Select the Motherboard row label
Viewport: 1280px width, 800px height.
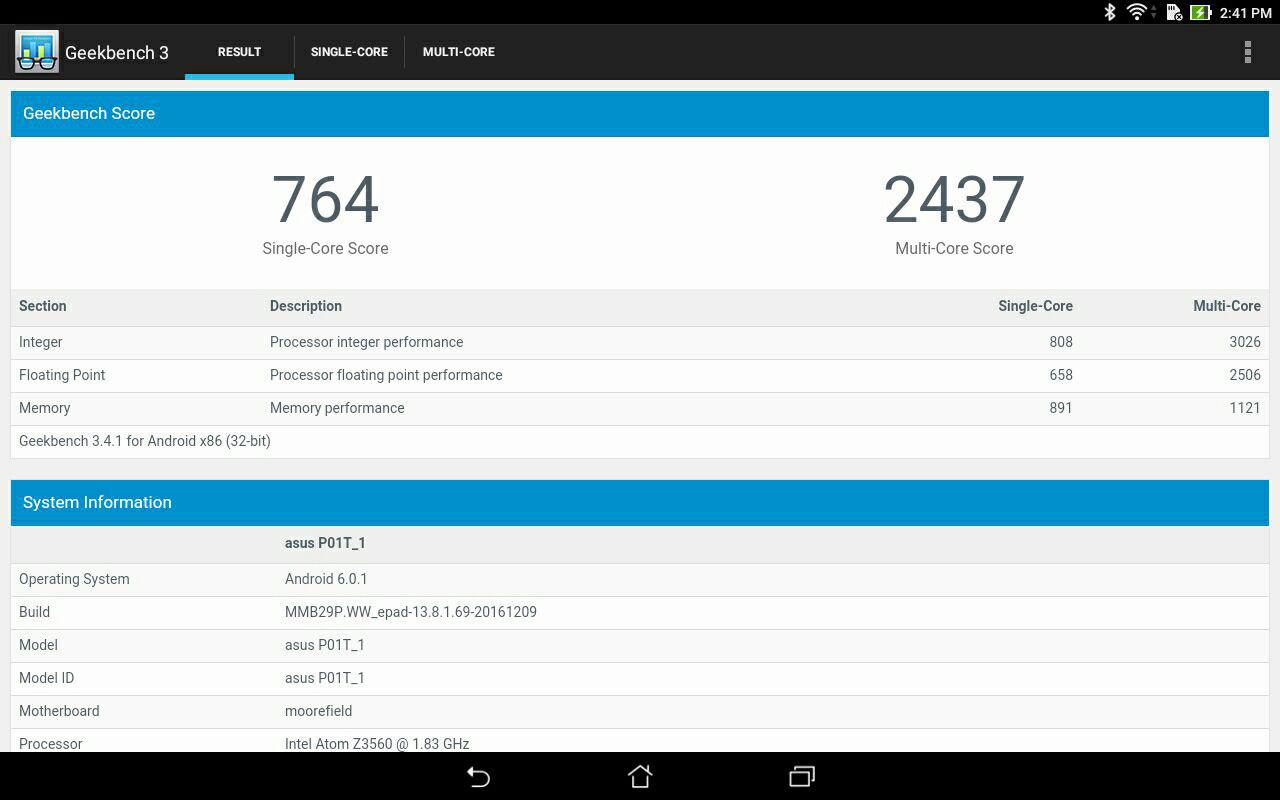[59, 711]
